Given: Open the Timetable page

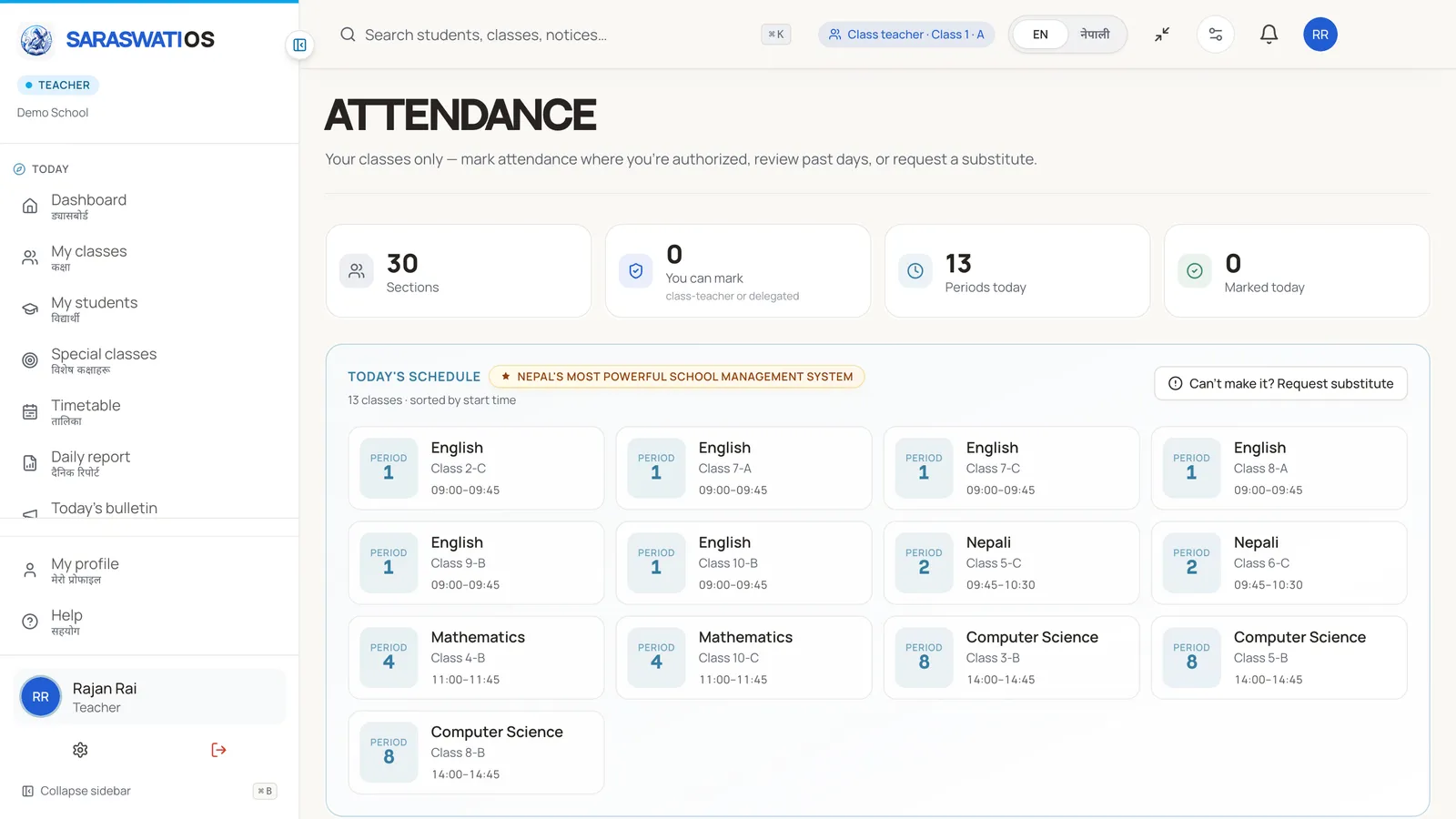Looking at the screenshot, I should point(149,411).
